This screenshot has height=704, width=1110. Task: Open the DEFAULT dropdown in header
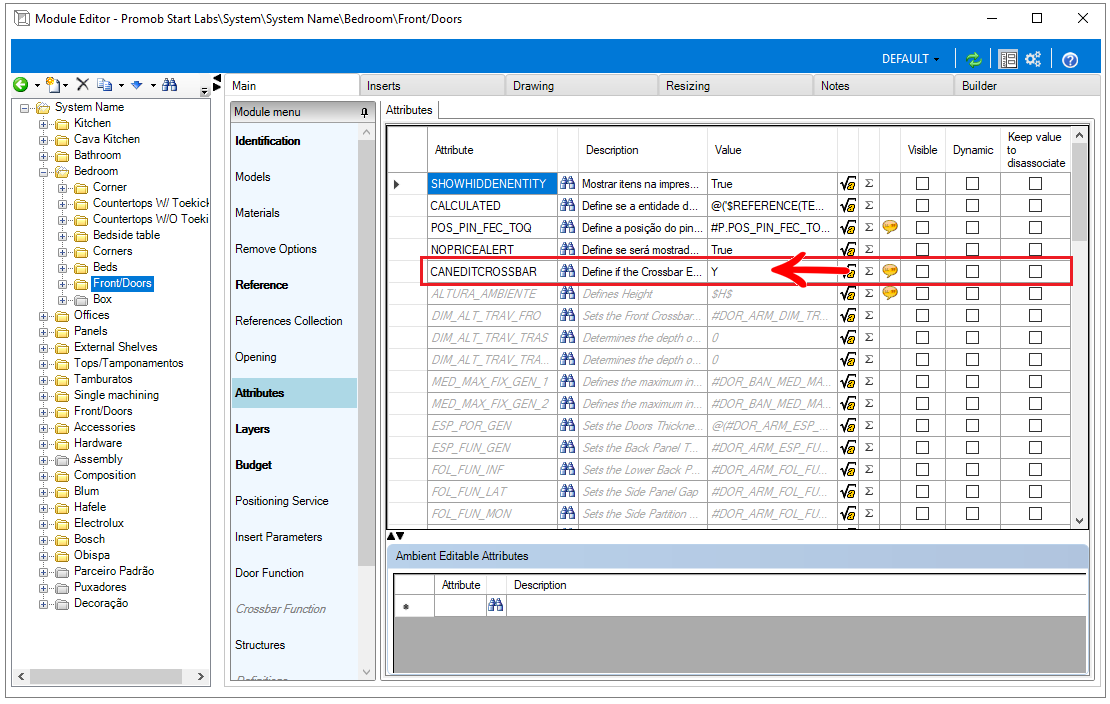[910, 59]
